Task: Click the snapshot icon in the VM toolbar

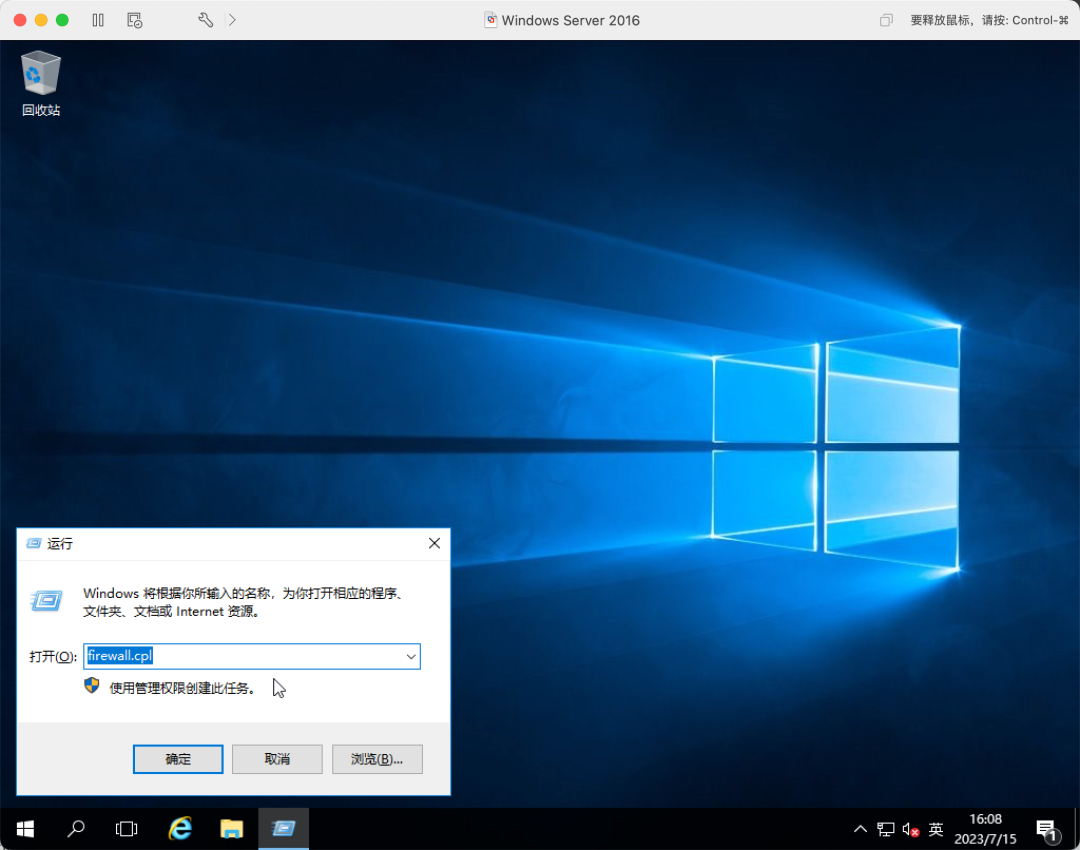Action: [135, 19]
